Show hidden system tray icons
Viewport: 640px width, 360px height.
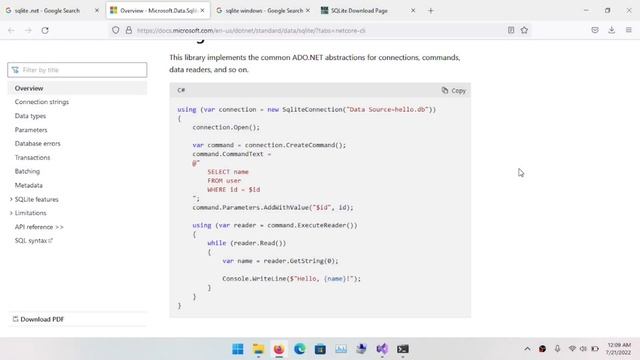[x=527, y=349]
